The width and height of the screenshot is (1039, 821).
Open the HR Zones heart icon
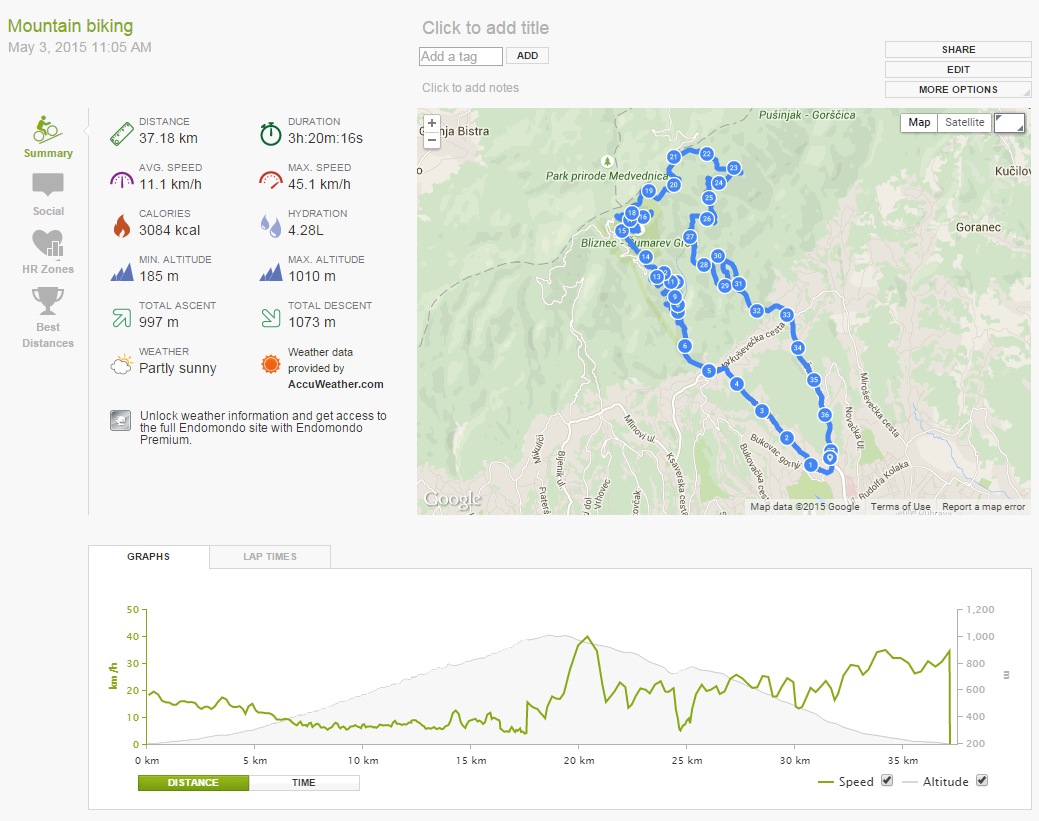click(x=47, y=243)
